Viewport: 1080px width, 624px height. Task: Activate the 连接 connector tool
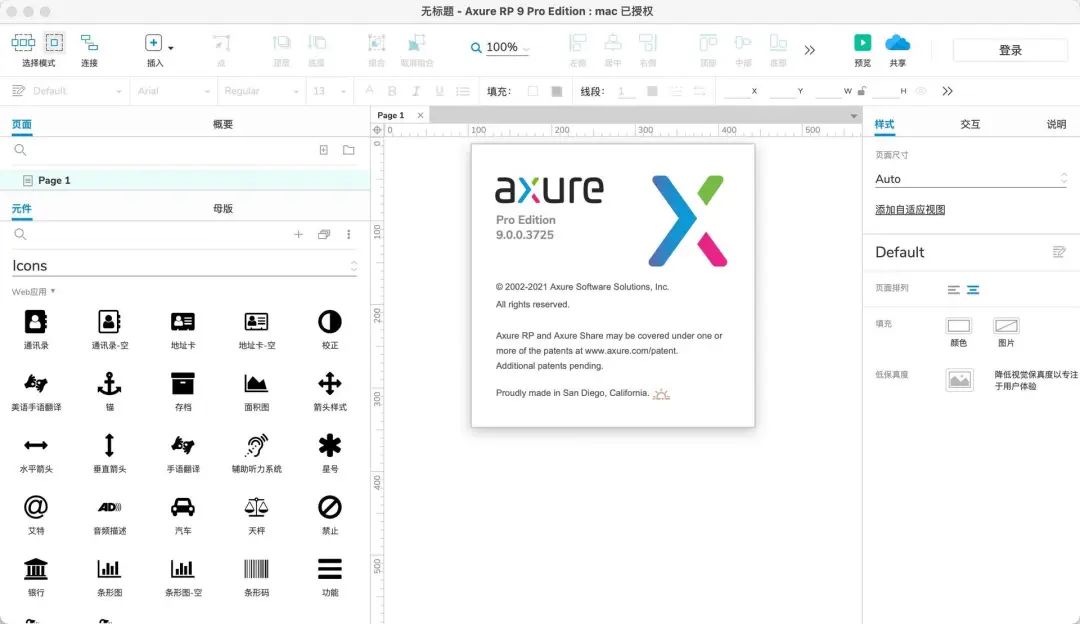90,43
